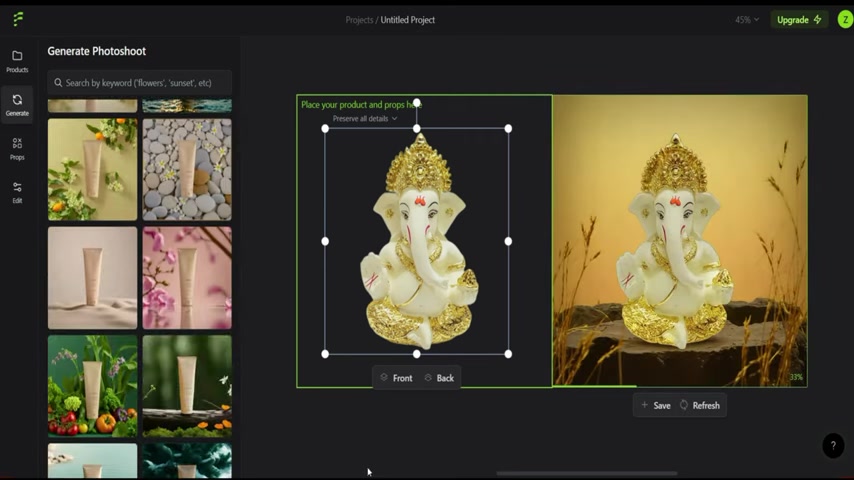854x480 pixels.
Task: Open the Products sidebar tab
Action: (x=17, y=61)
